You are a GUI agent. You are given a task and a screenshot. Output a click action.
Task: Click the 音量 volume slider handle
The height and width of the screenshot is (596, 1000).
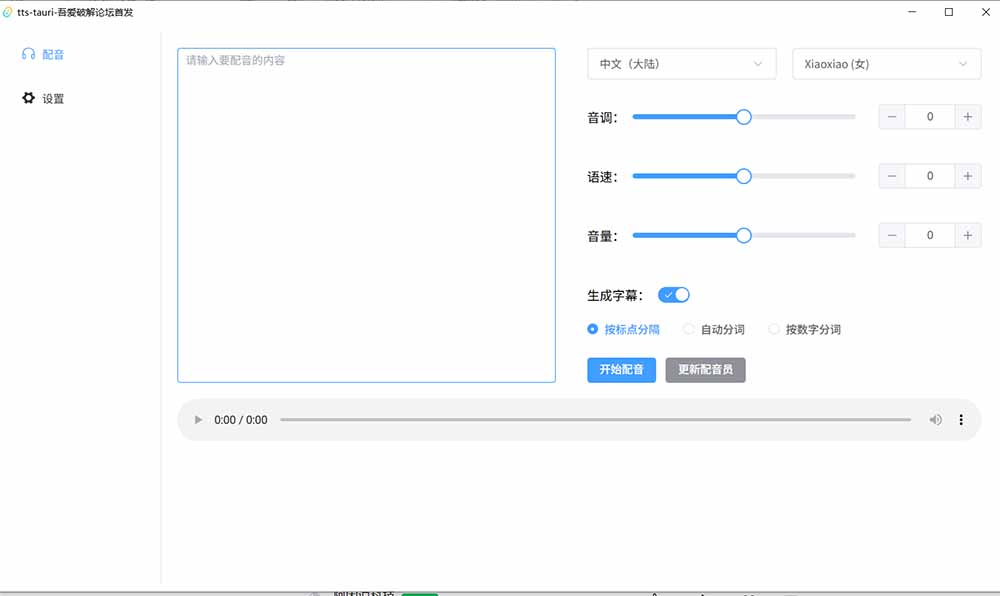click(x=744, y=235)
